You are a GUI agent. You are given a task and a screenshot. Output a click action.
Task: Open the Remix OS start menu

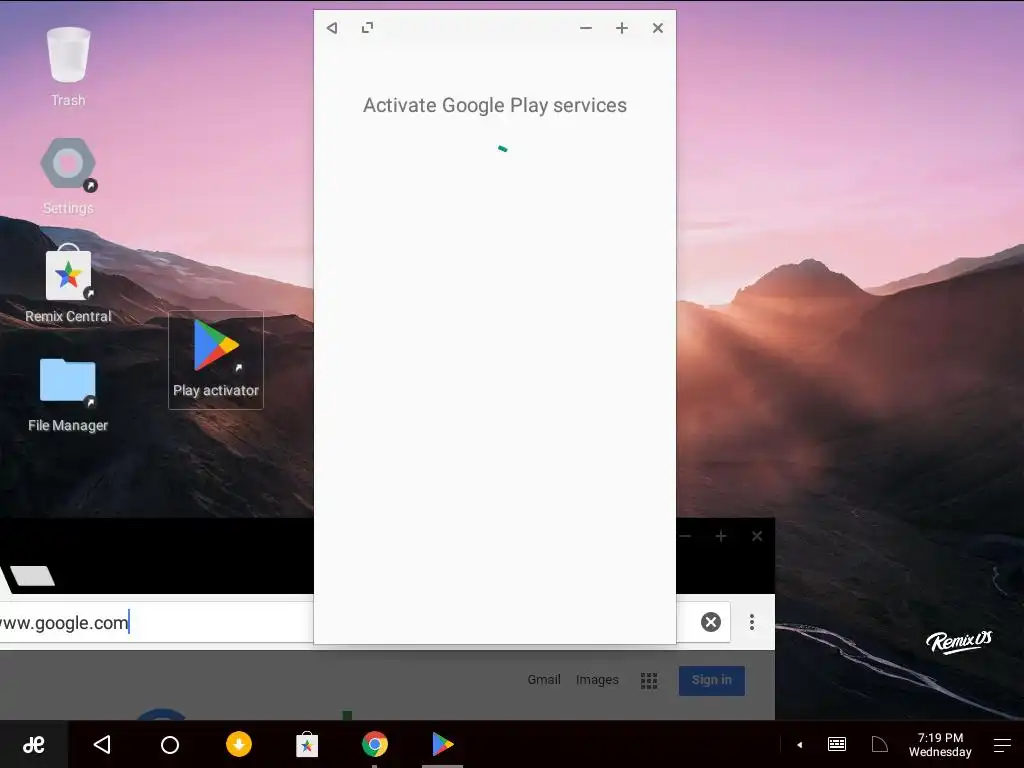(34, 744)
